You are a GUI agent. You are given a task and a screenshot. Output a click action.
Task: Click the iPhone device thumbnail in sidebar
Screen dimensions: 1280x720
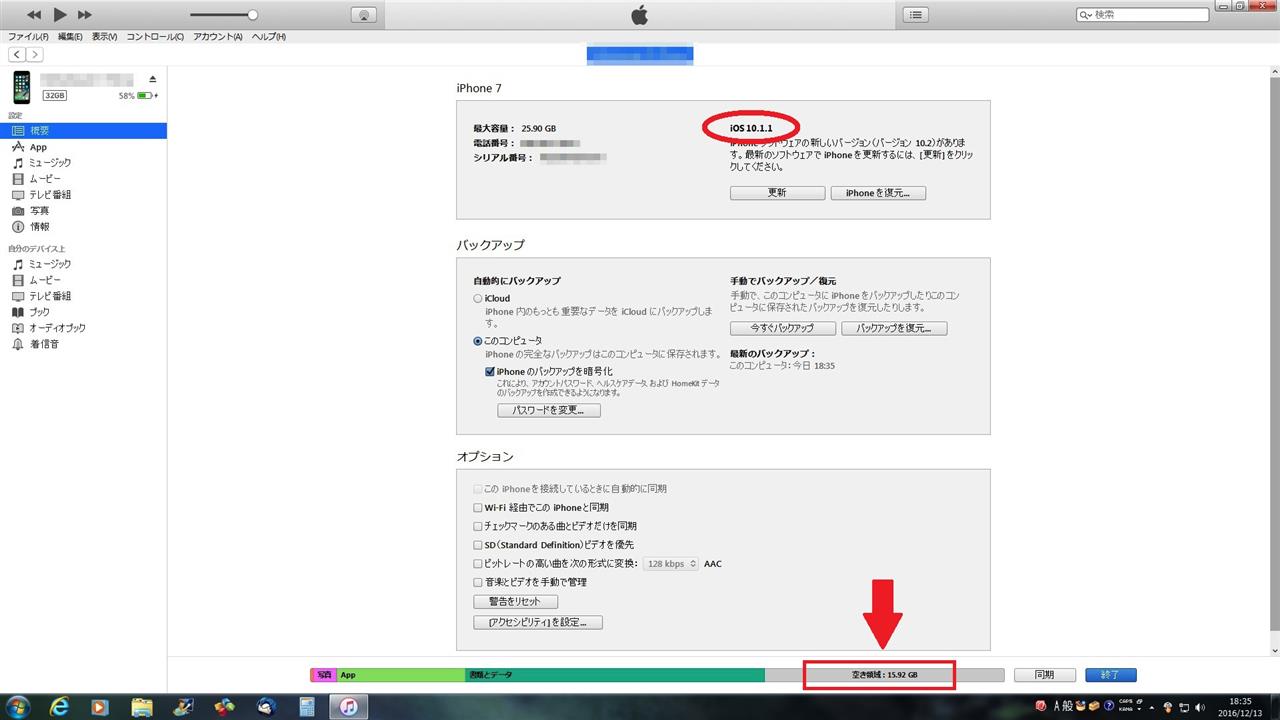click(21, 87)
